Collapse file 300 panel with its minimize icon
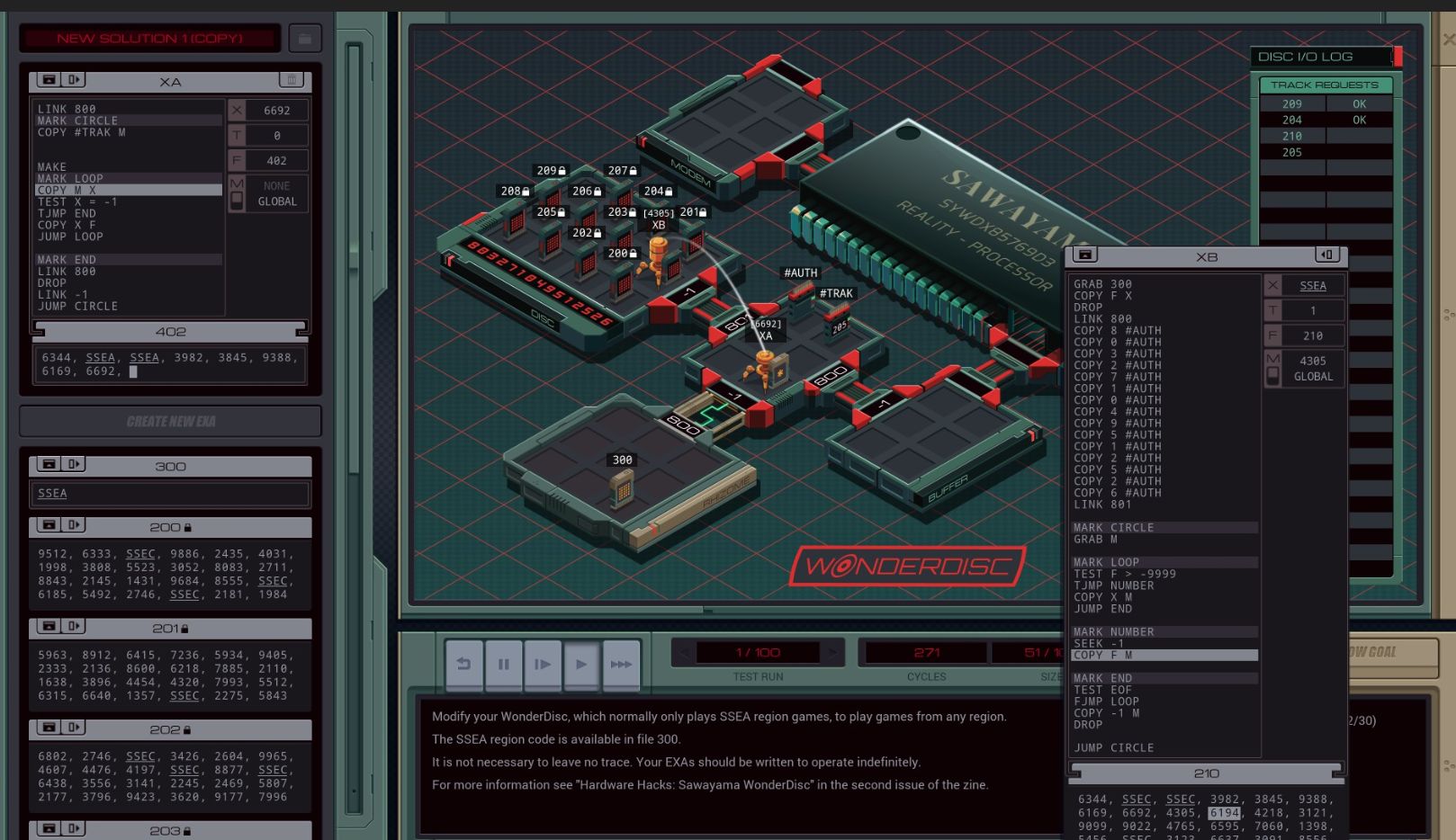The width and height of the screenshot is (1456, 840). point(49,465)
